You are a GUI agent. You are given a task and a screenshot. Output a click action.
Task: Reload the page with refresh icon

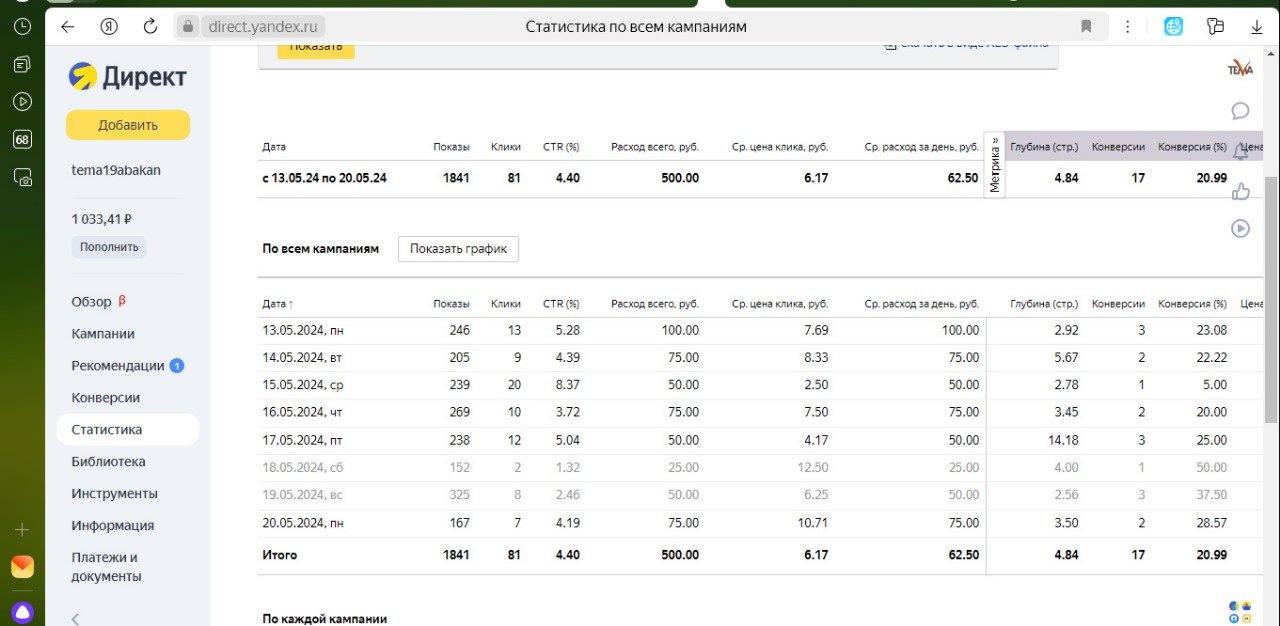coord(151,27)
